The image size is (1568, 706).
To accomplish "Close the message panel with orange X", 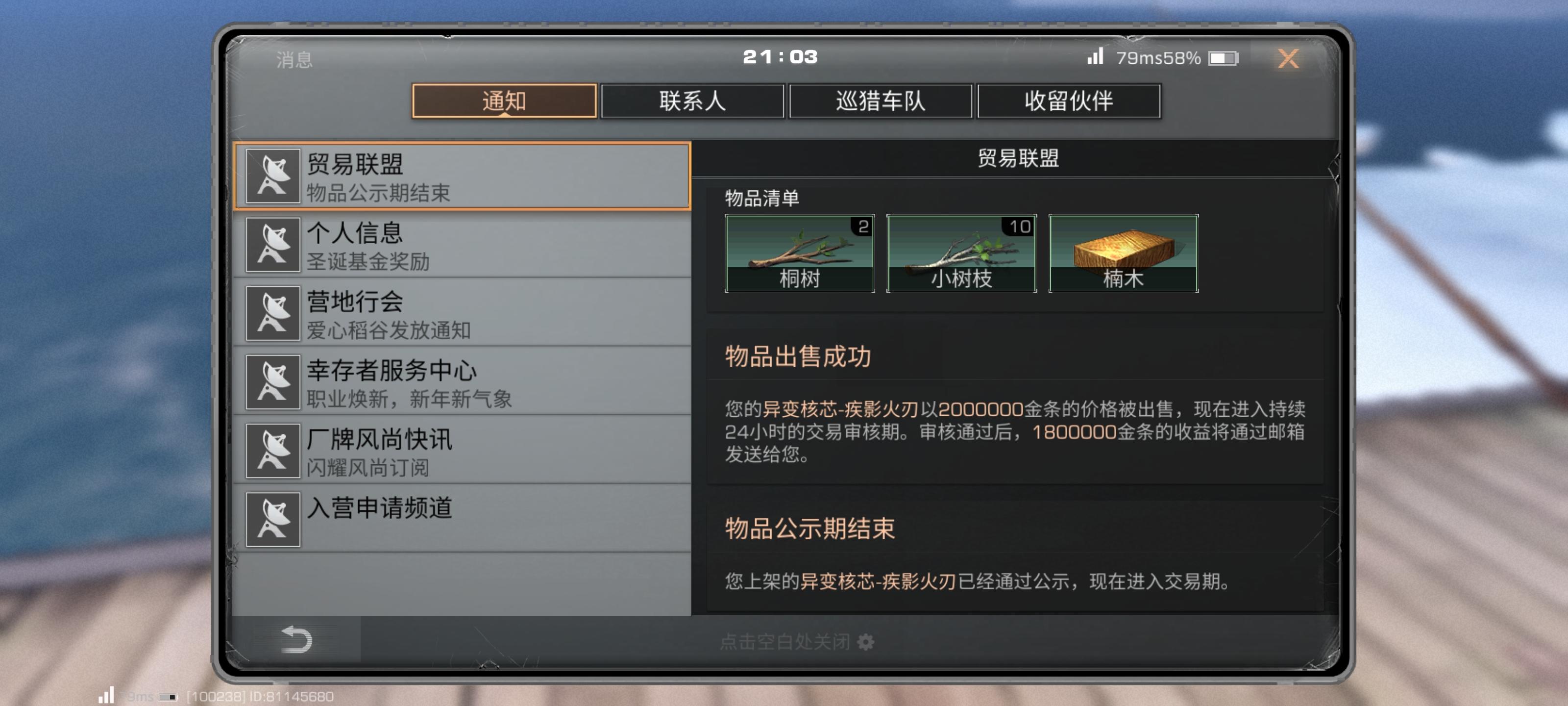I will (1288, 59).
